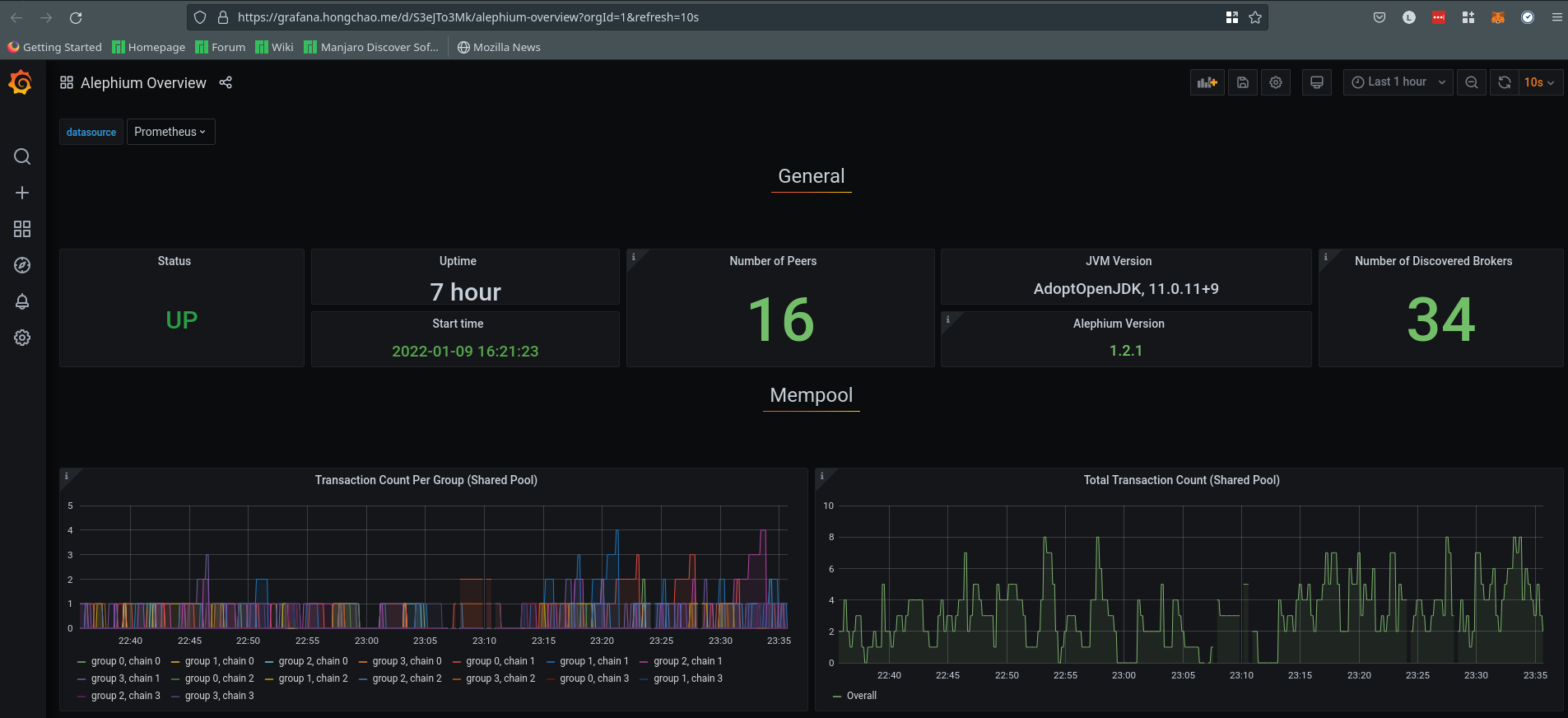Go back in the browser
Screen dimensions: 1568x718
pyautogui.click(x=16, y=17)
